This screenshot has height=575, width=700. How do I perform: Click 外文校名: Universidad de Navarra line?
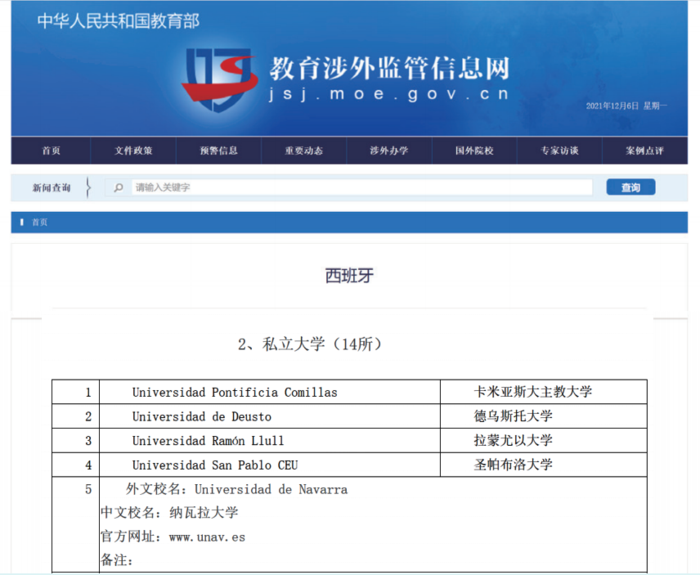click(x=237, y=489)
